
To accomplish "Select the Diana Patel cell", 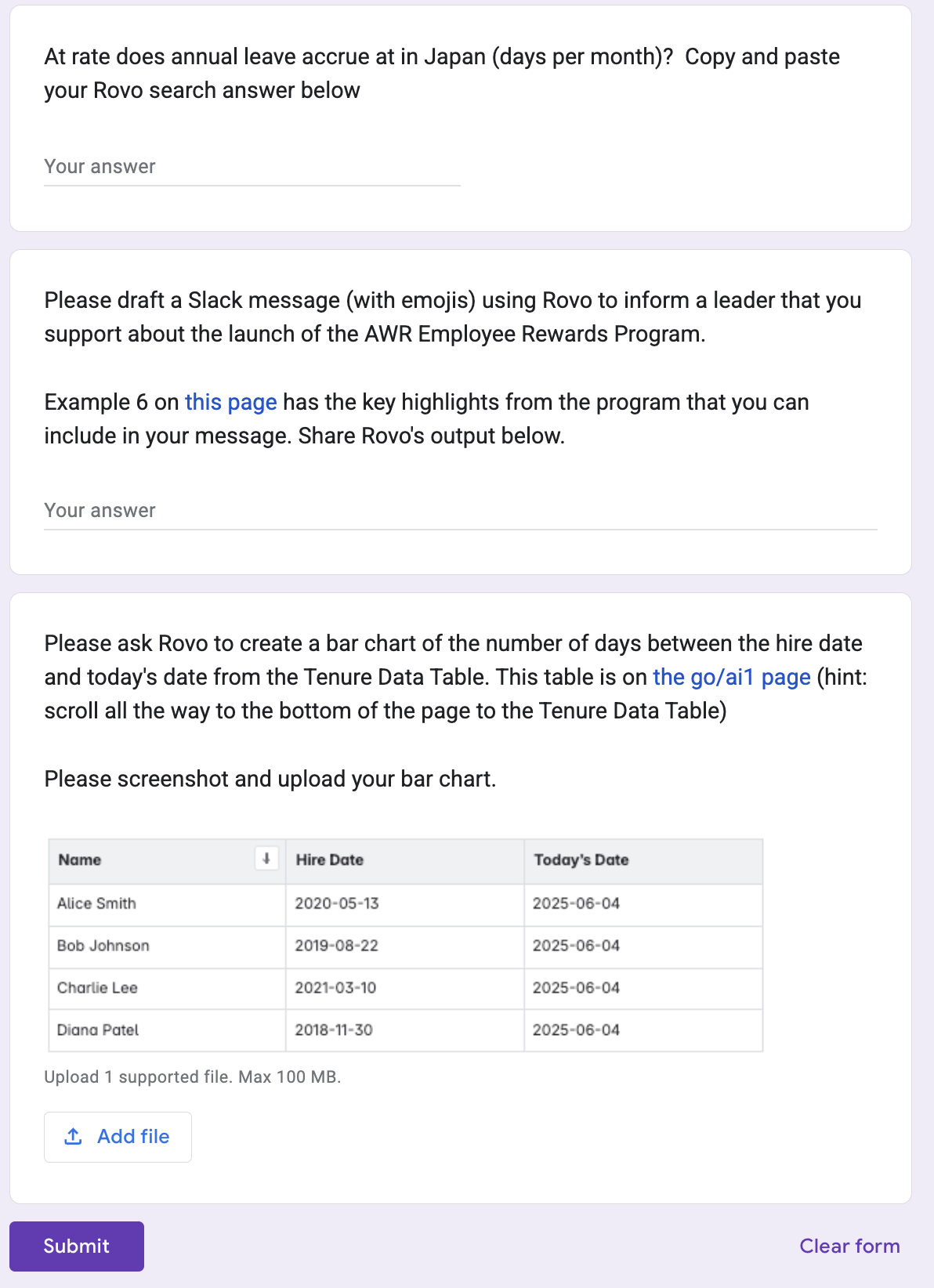I will [x=167, y=1030].
